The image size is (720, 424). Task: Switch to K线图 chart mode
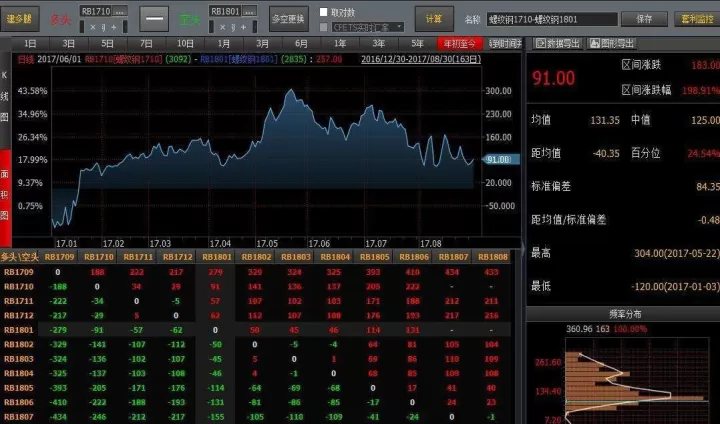tap(5, 96)
